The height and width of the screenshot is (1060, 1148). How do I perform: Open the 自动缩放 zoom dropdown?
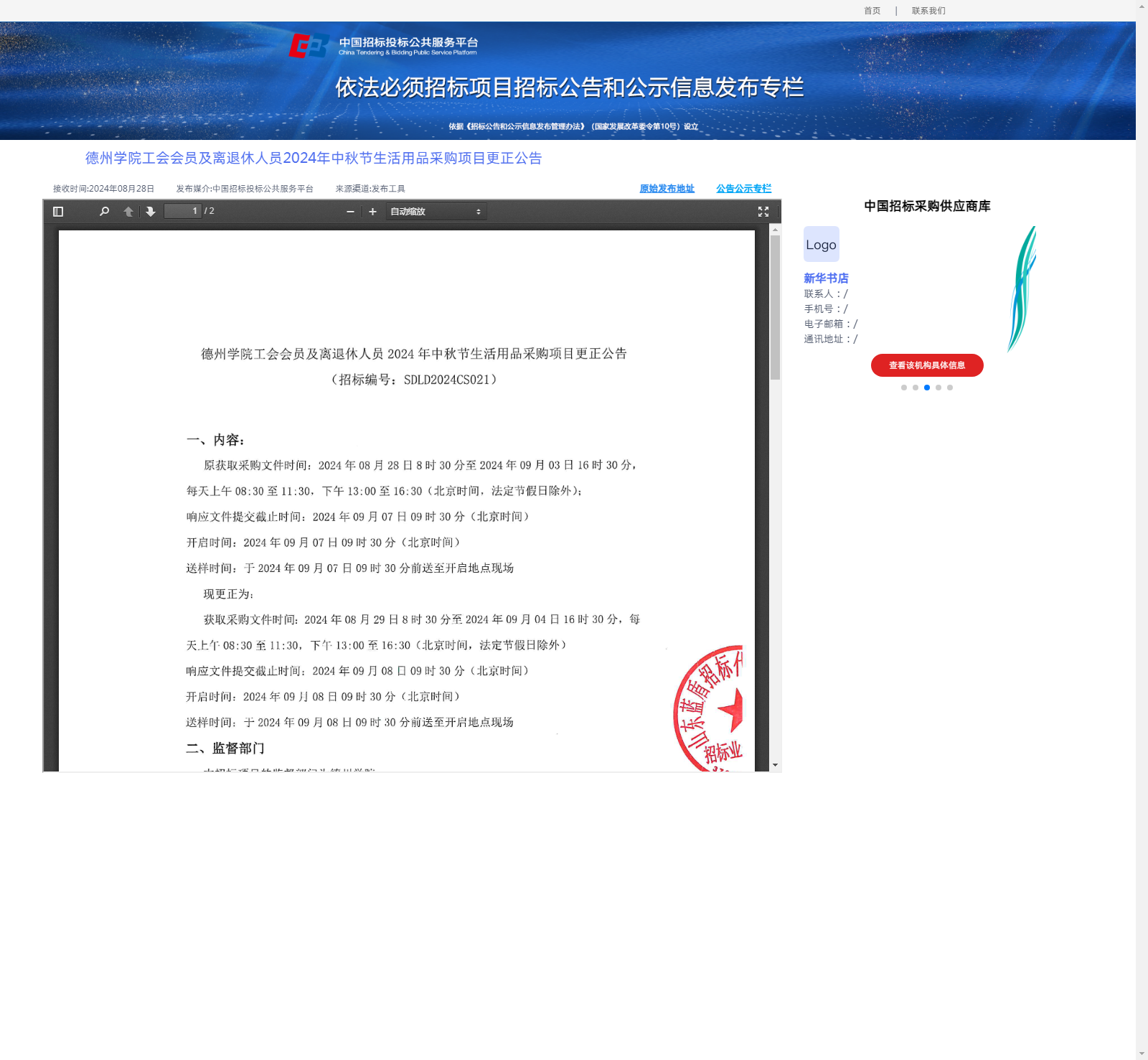436,212
